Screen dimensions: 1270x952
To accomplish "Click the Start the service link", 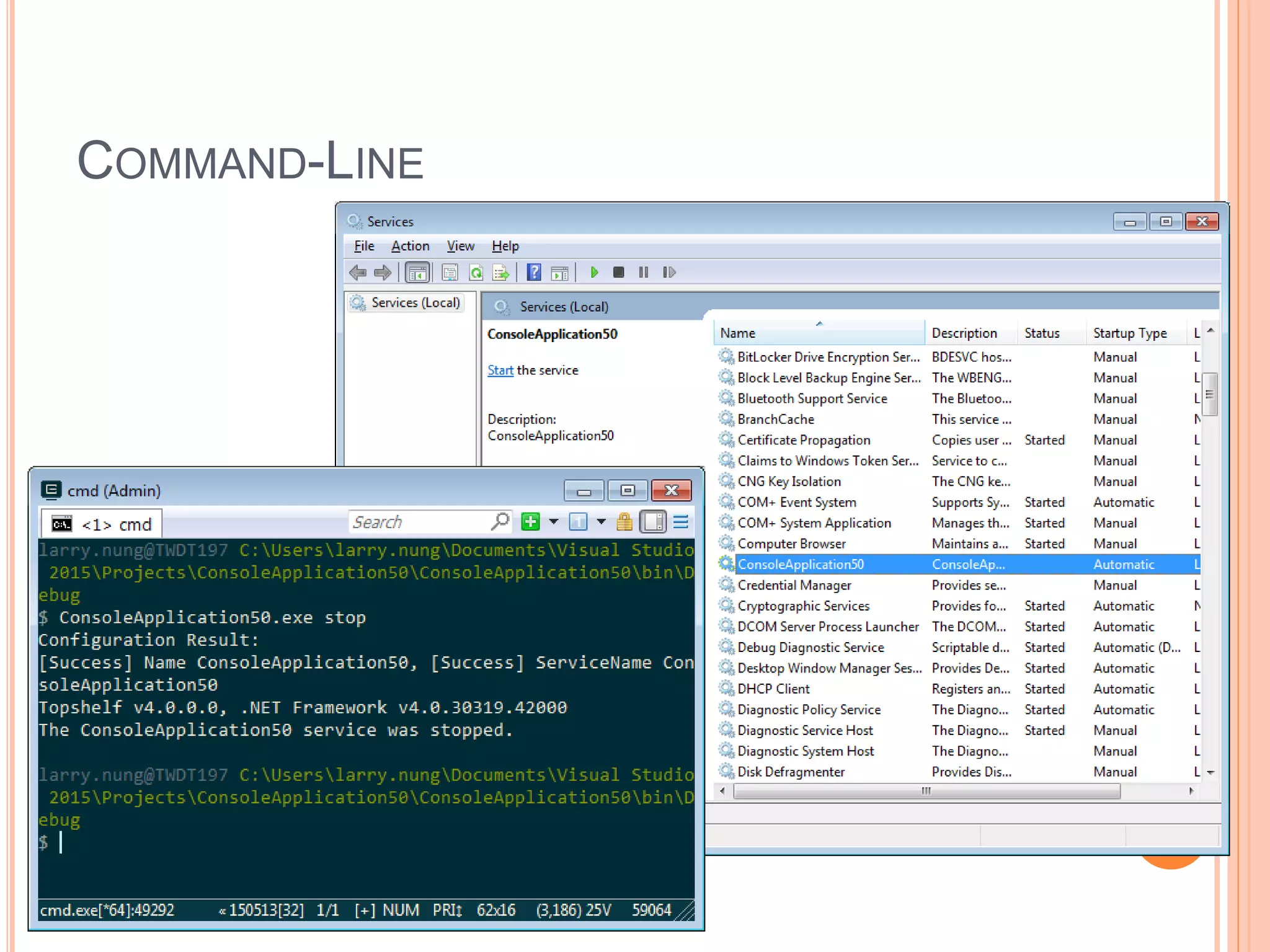I will (x=500, y=370).
